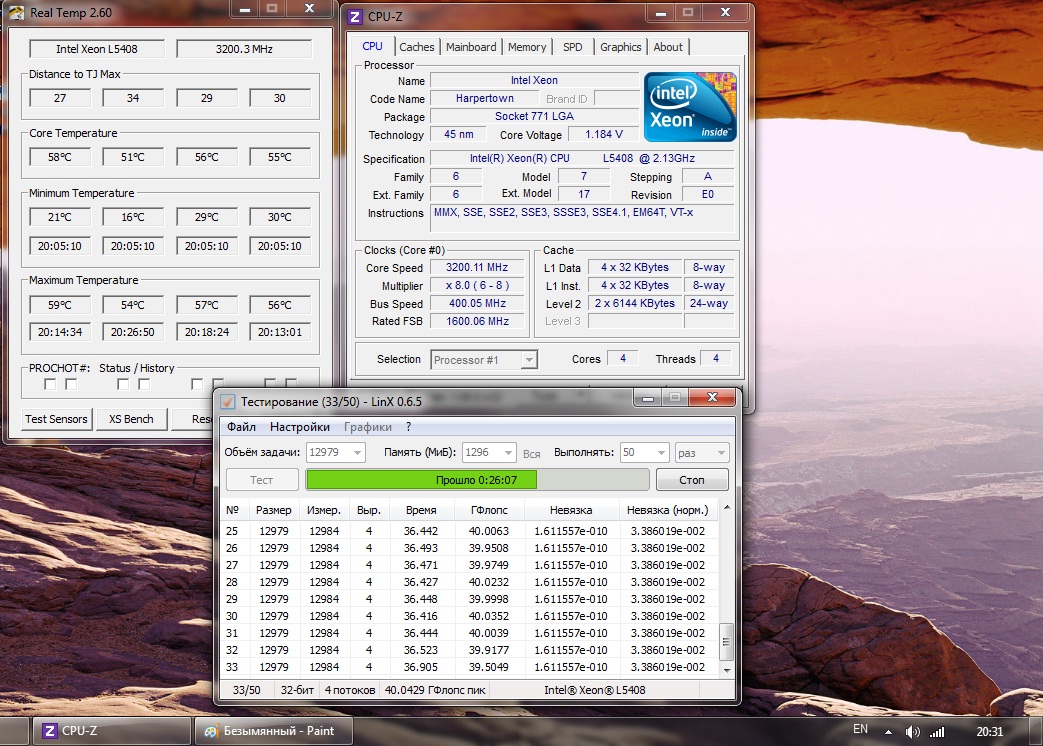Open the Графики menu in LinX

pyautogui.click(x=367, y=427)
